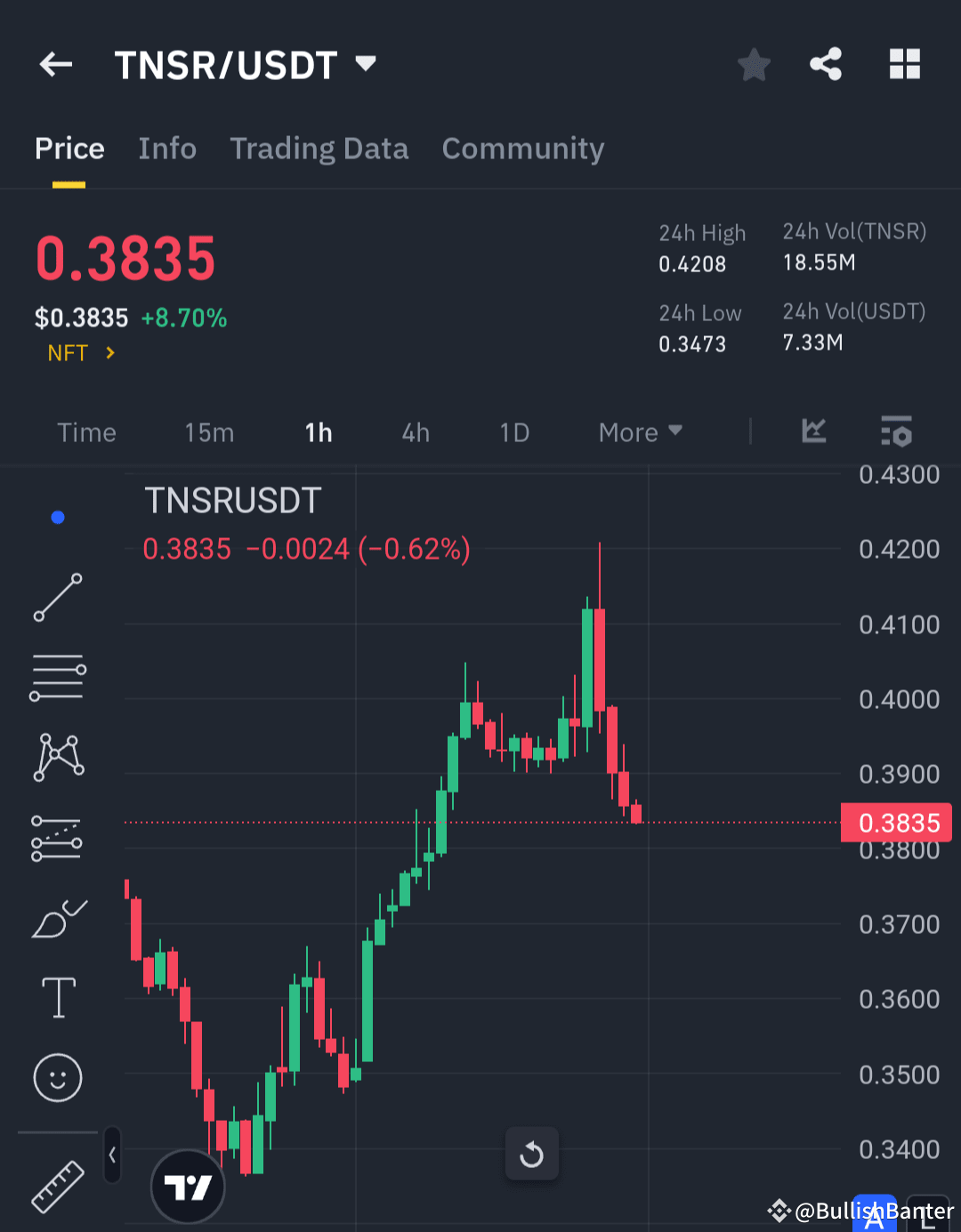Open the Community tab

pyautogui.click(x=522, y=149)
